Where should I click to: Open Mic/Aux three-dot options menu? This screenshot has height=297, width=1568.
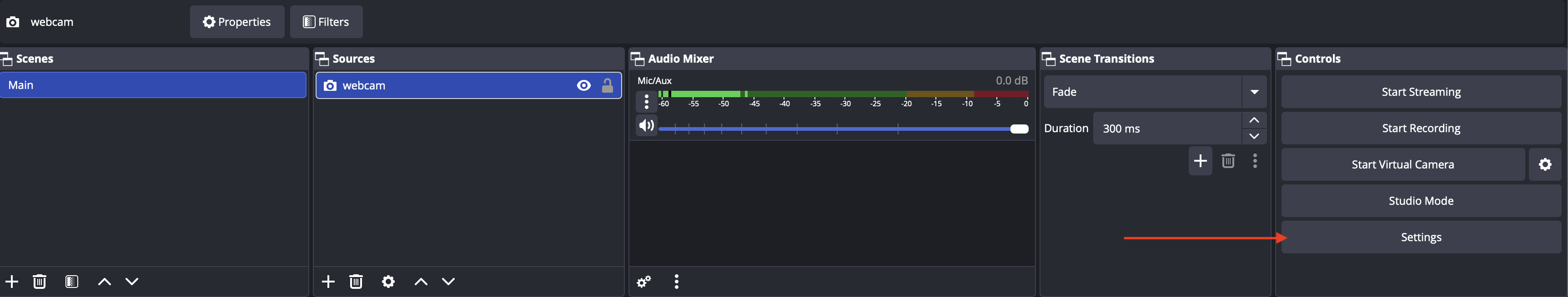click(646, 101)
